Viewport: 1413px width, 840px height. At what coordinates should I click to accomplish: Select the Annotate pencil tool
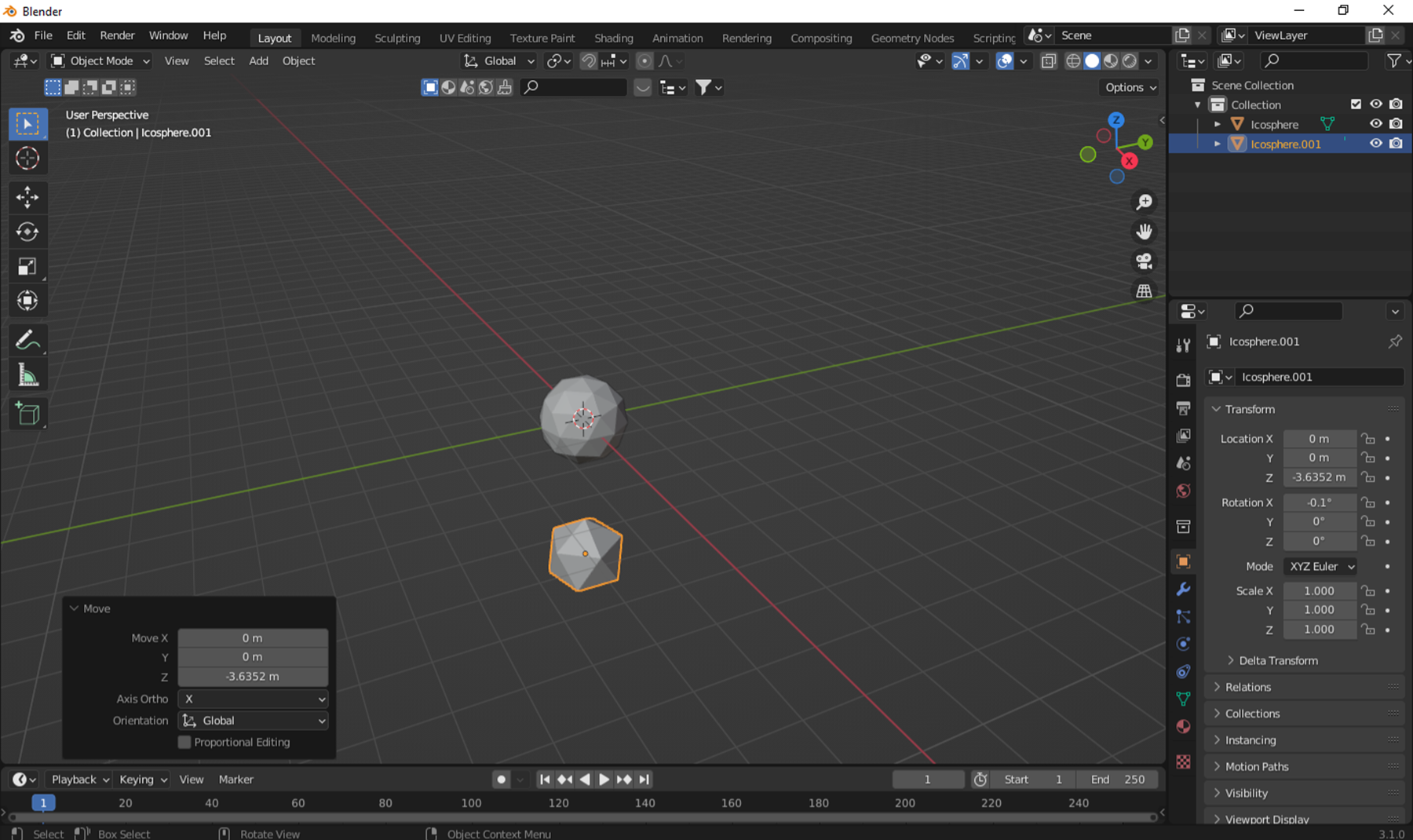27,341
